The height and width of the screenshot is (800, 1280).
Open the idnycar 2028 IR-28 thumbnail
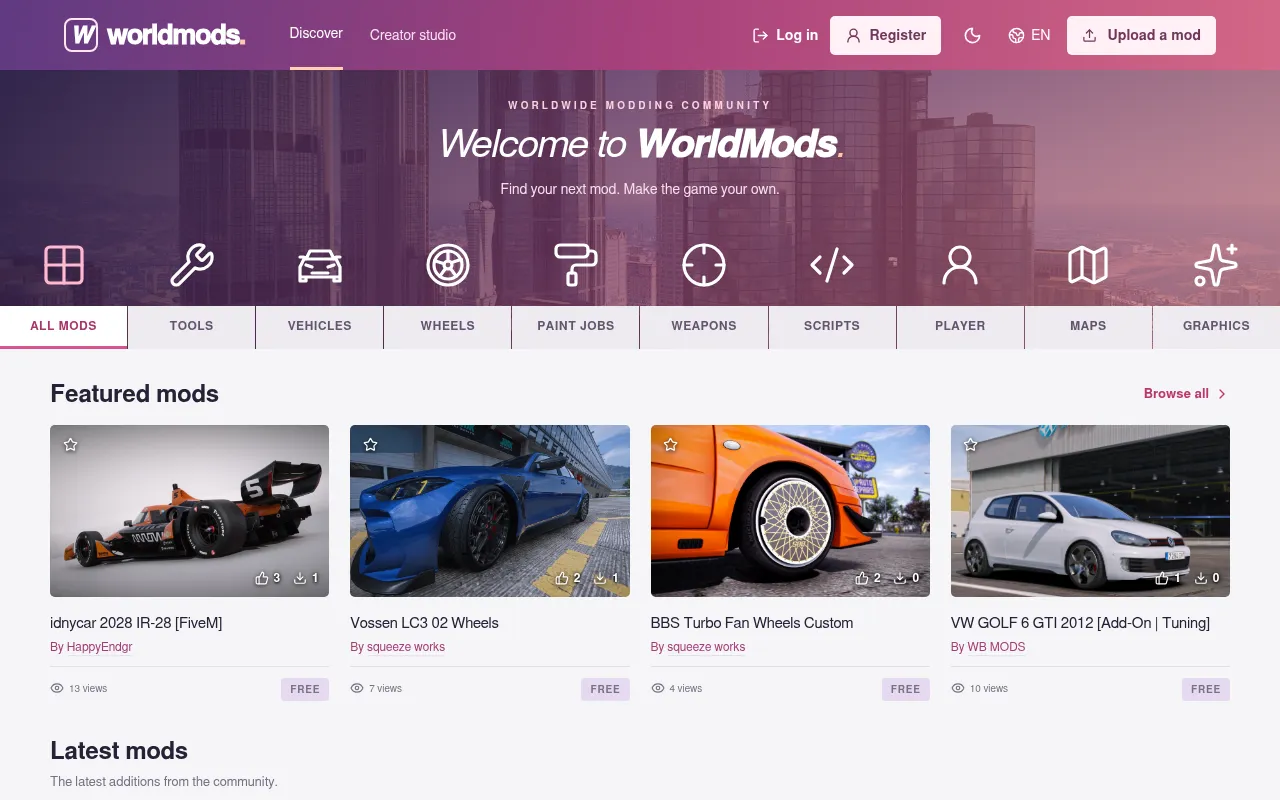click(x=190, y=511)
